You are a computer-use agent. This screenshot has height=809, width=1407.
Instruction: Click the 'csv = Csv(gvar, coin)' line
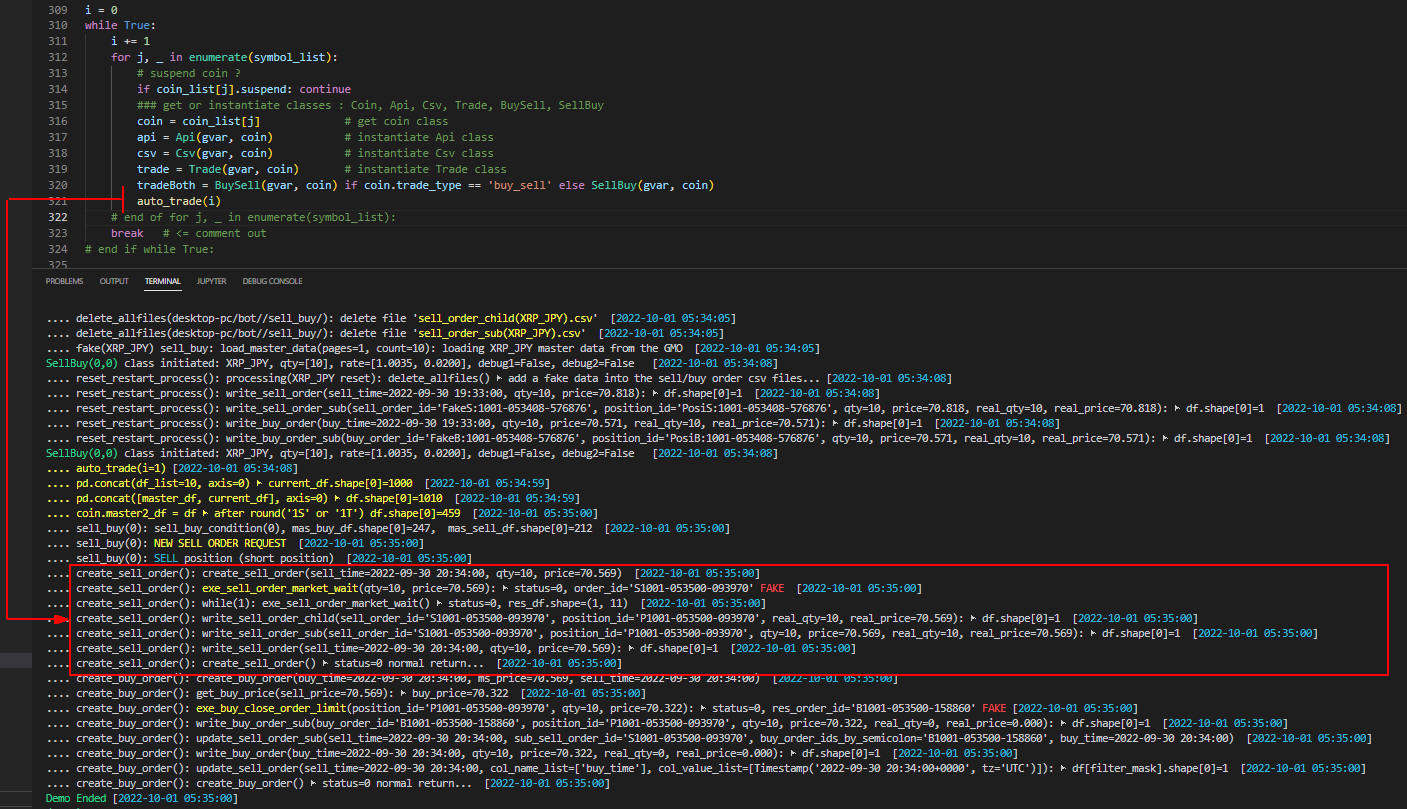[x=204, y=153]
